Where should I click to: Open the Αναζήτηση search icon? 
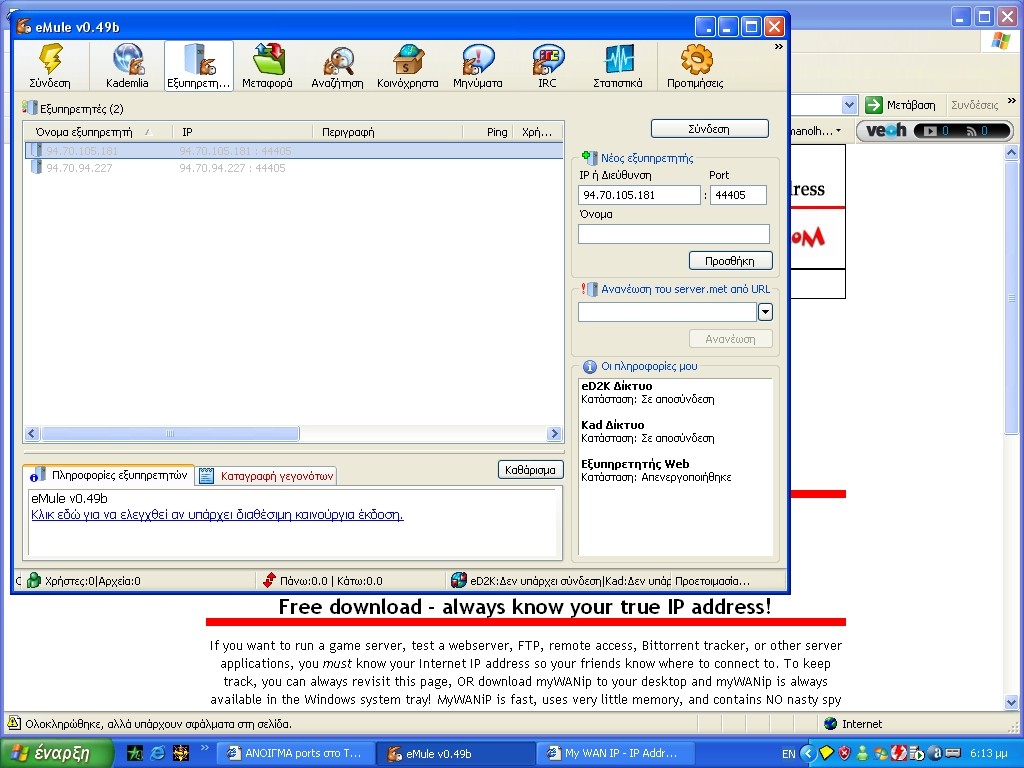coord(337,65)
